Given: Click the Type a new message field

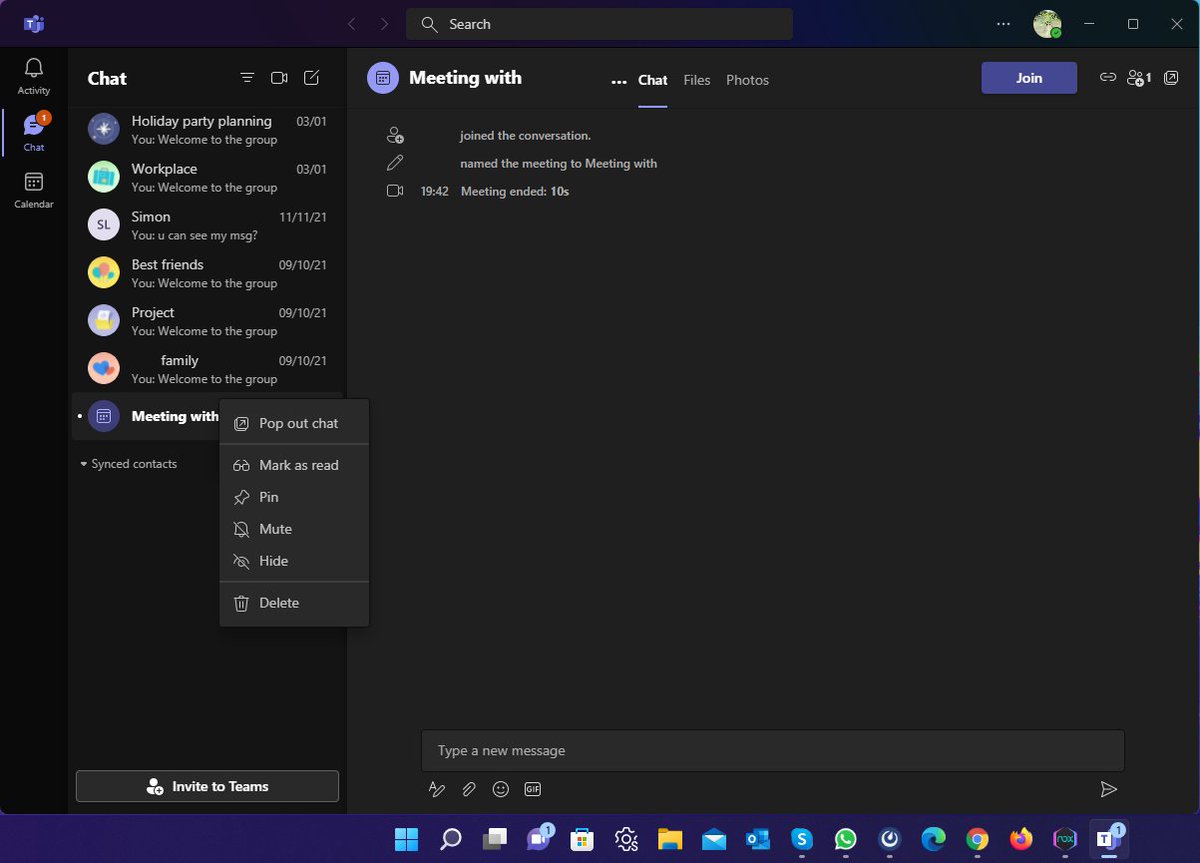Looking at the screenshot, I should tap(773, 750).
